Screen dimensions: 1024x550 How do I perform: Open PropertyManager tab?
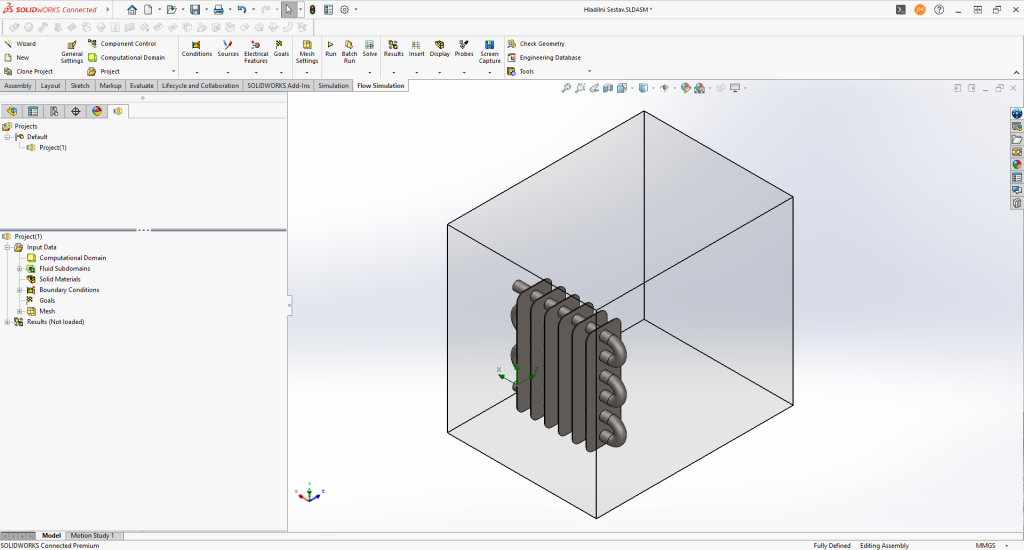(x=33, y=111)
